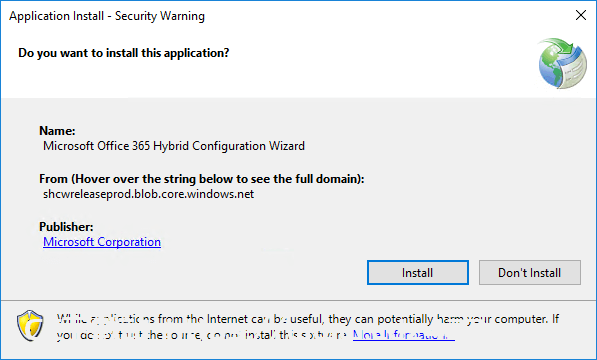597x360 pixels.
Task: Open the Microsoft Corporation publisher link
Action: [102, 242]
